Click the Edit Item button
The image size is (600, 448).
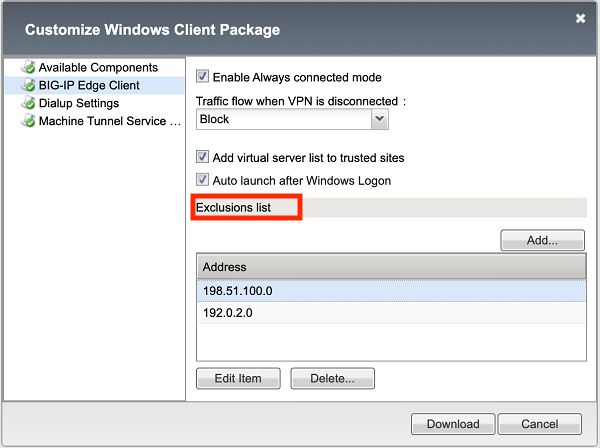click(238, 378)
